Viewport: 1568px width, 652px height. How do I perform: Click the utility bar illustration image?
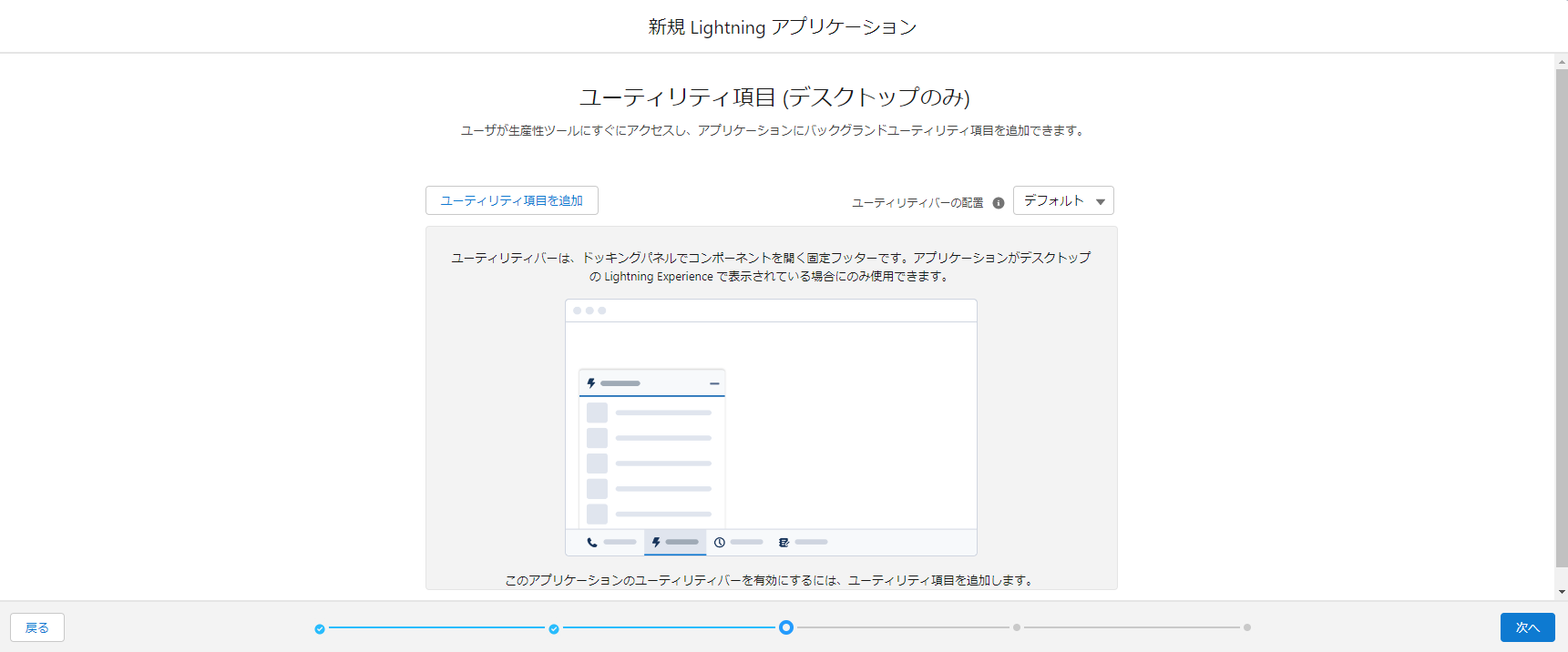click(771, 427)
